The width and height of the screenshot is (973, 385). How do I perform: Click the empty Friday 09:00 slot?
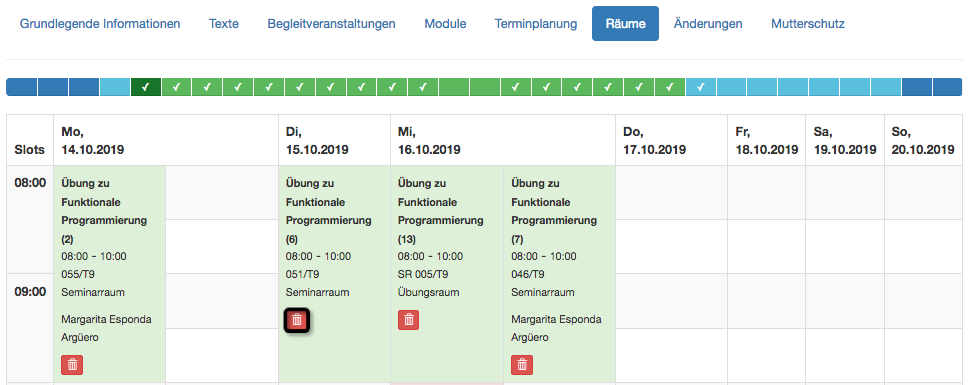pos(766,301)
